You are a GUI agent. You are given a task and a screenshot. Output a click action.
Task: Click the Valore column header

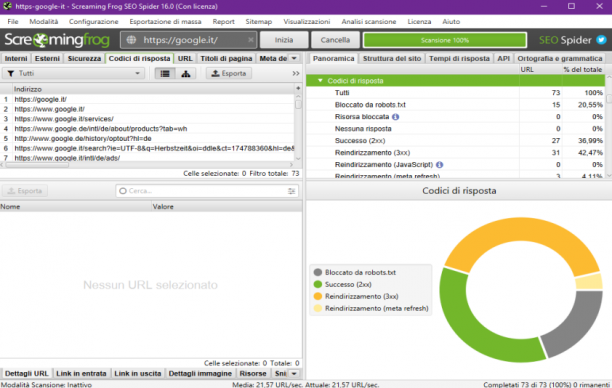coord(226,206)
